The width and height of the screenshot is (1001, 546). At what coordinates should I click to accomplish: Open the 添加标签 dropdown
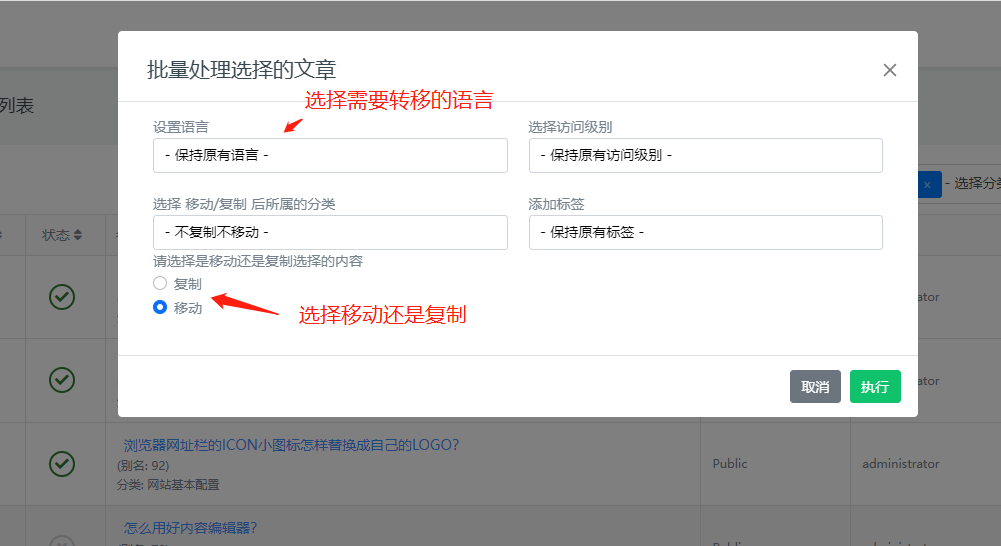(705, 232)
